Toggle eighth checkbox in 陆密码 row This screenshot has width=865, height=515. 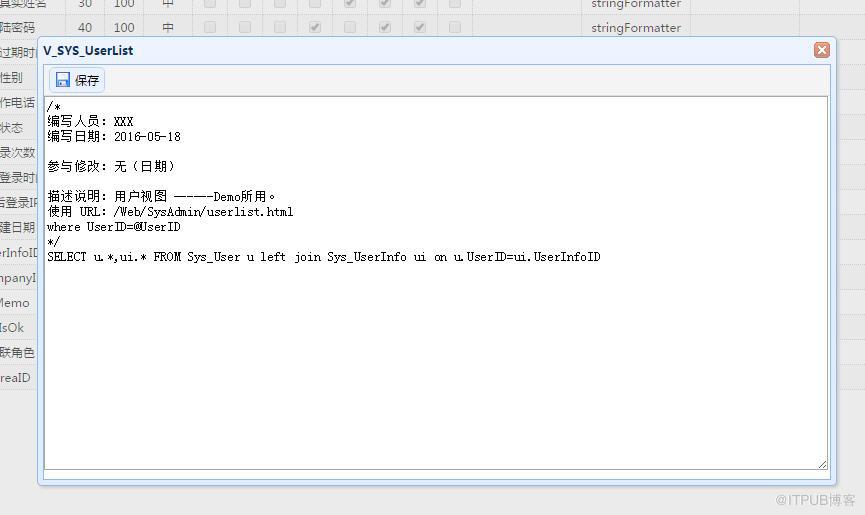pyautogui.click(x=455, y=27)
